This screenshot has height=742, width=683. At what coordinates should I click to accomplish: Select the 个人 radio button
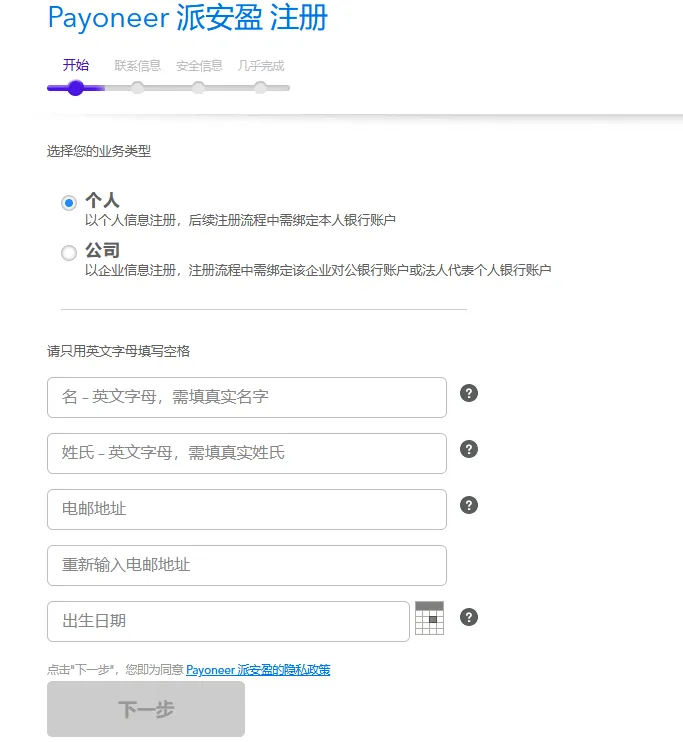click(x=69, y=203)
